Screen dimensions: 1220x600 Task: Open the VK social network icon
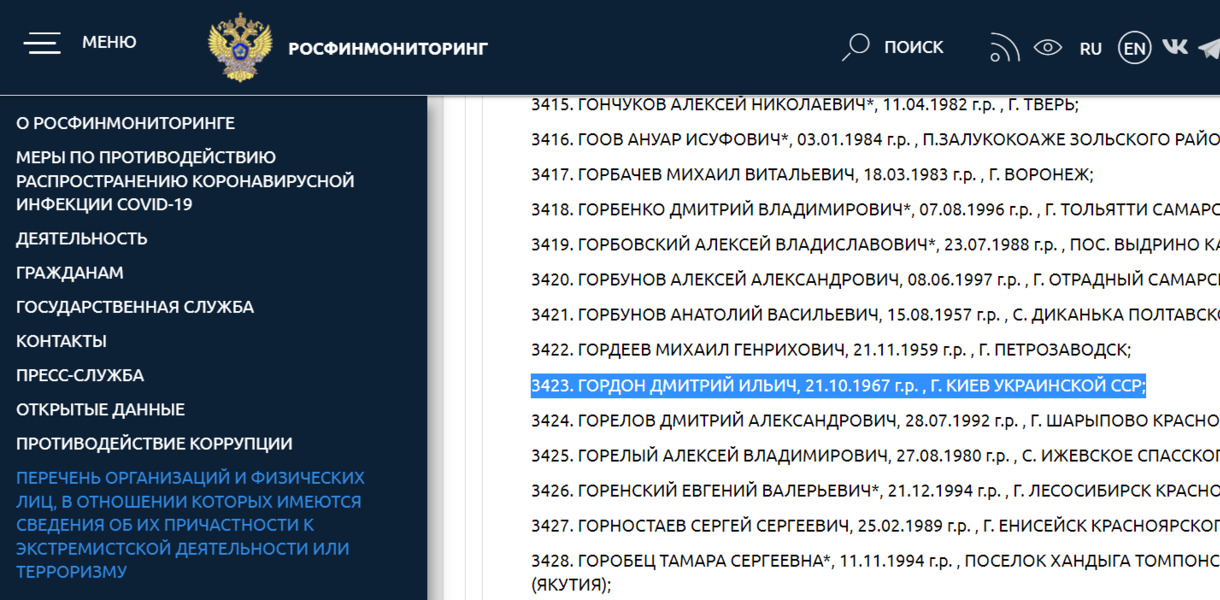tap(1175, 46)
